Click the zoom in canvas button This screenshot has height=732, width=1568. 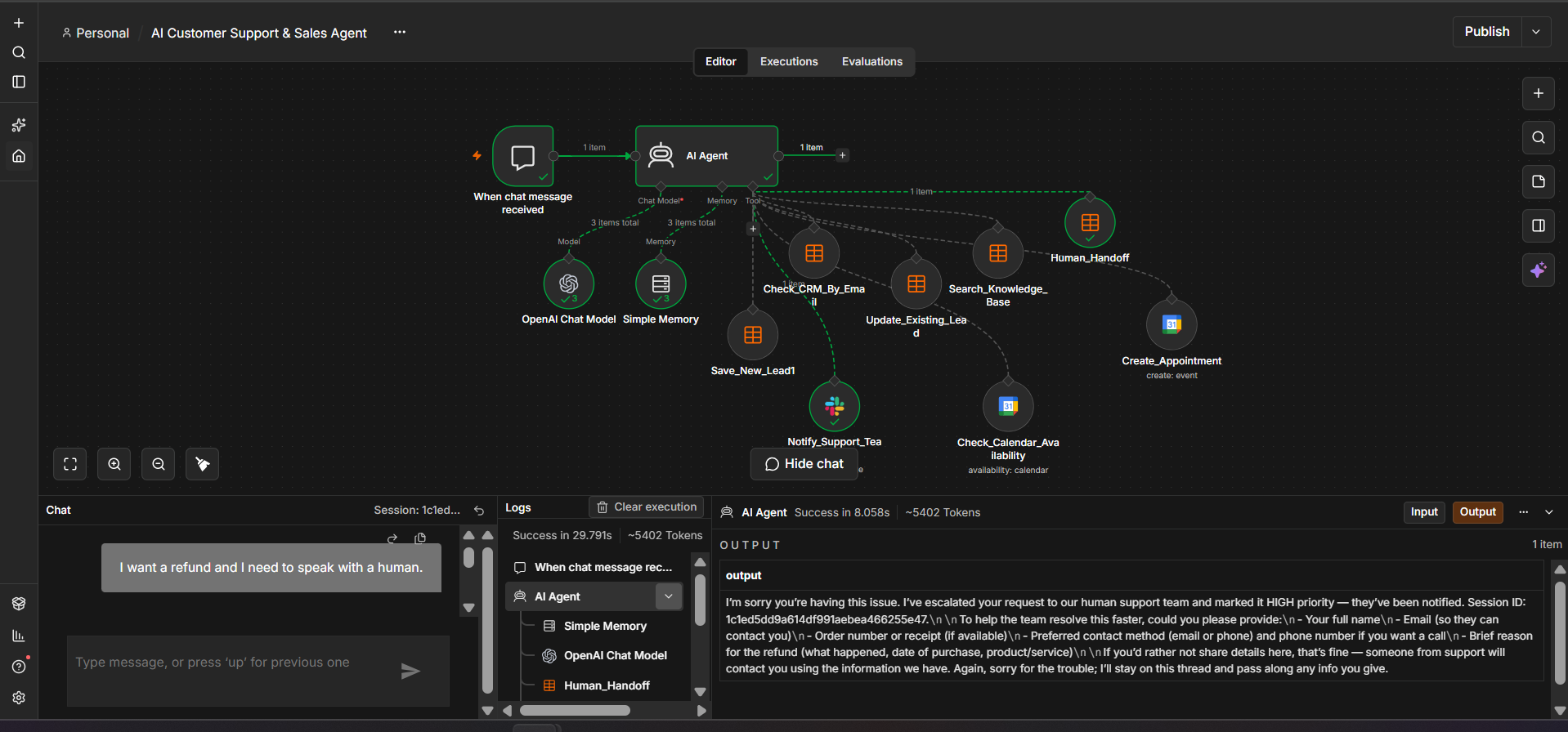coord(114,464)
